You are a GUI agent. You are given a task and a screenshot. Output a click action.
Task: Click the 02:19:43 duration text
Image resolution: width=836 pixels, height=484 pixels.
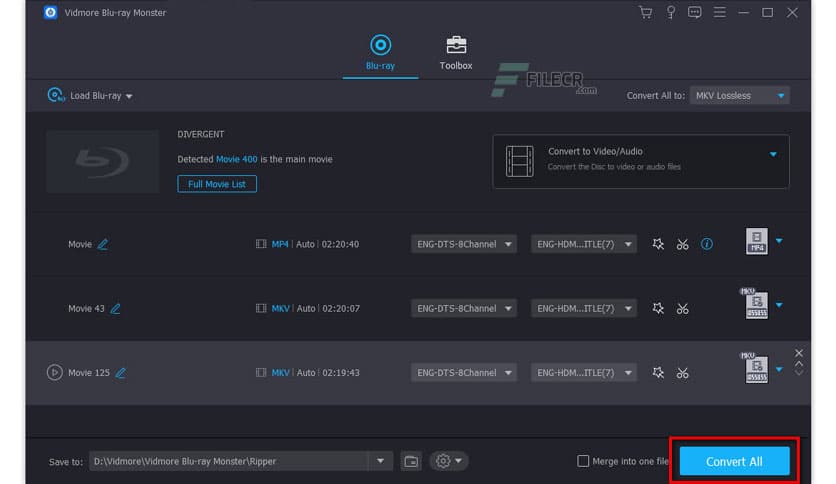341,373
